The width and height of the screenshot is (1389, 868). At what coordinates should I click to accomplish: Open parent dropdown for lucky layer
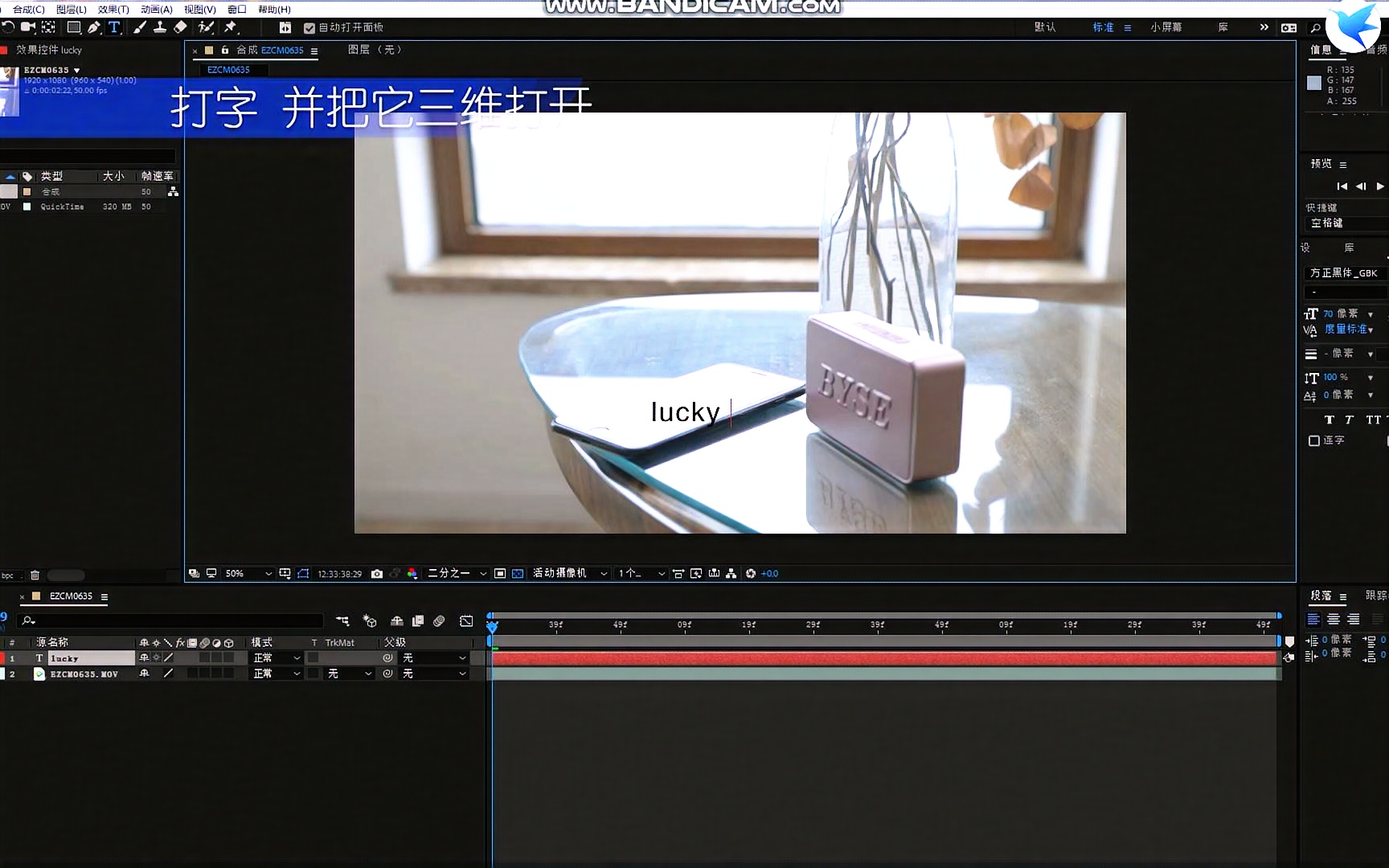tap(433, 658)
